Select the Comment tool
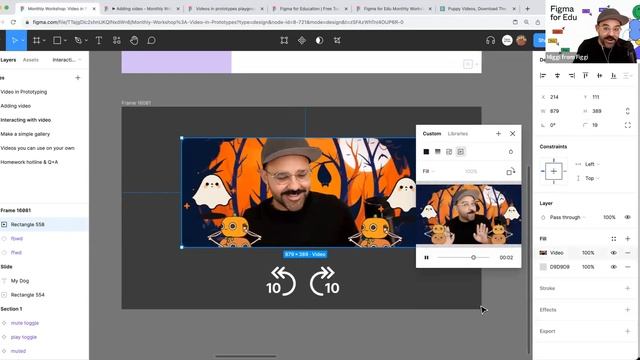640x360 pixels. [x=151, y=40]
